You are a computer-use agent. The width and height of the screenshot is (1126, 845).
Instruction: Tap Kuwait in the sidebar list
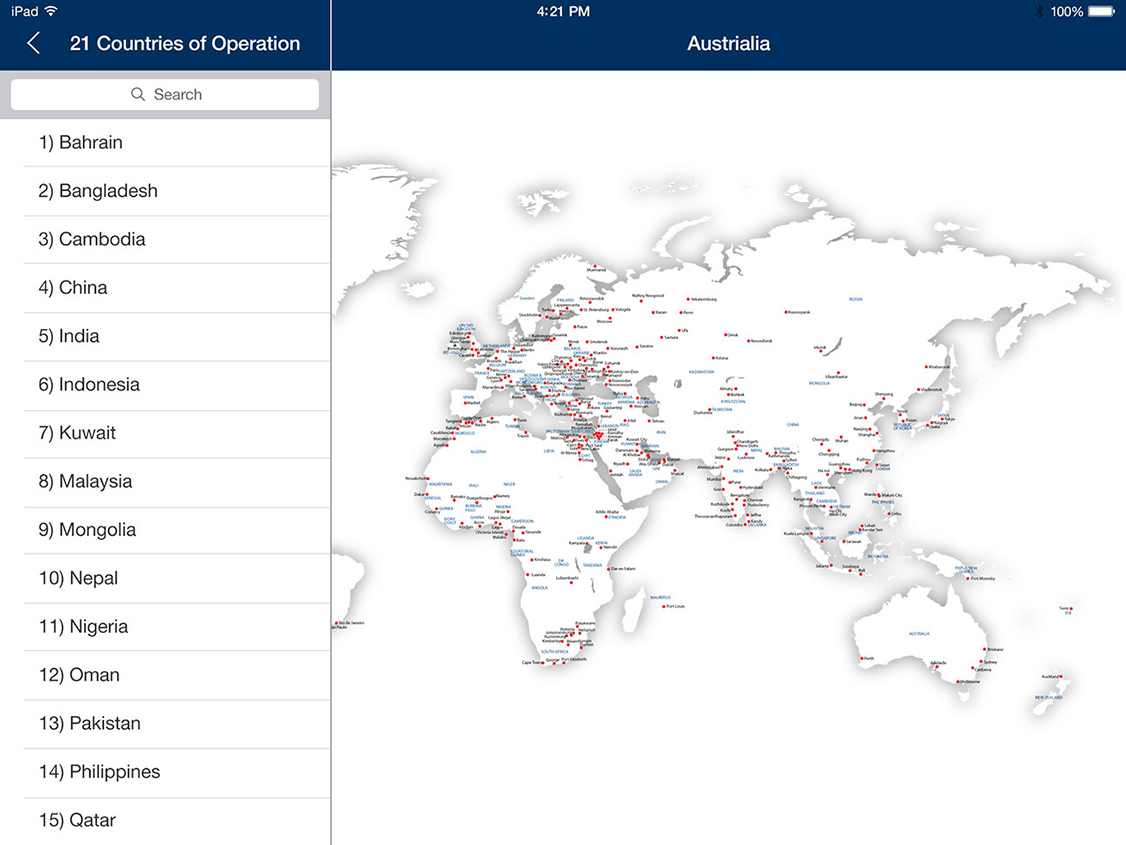(165, 434)
